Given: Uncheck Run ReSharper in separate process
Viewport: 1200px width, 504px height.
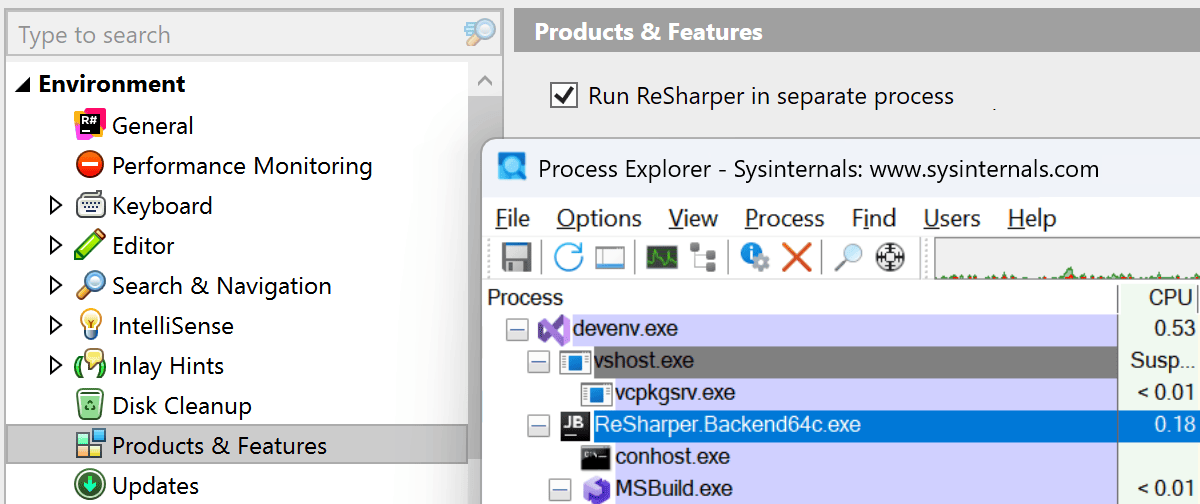Looking at the screenshot, I should click(565, 96).
